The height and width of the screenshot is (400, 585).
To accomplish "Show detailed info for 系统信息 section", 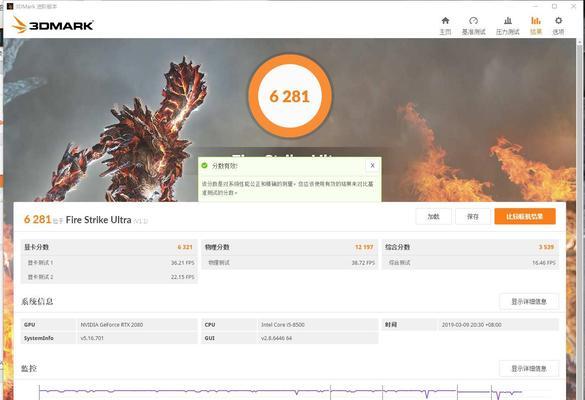I will click(529, 301).
